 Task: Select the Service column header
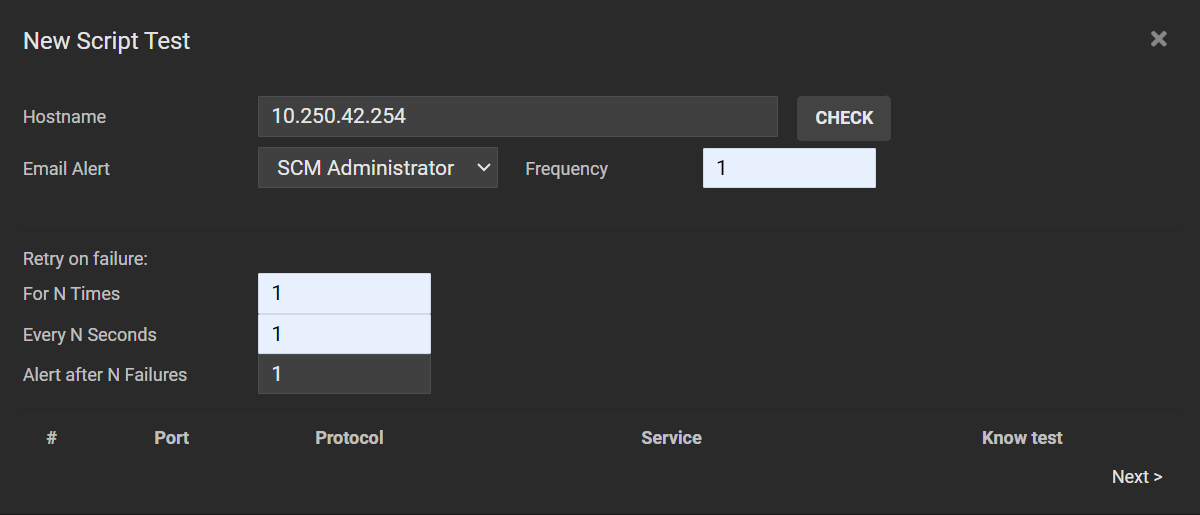pyautogui.click(x=671, y=438)
